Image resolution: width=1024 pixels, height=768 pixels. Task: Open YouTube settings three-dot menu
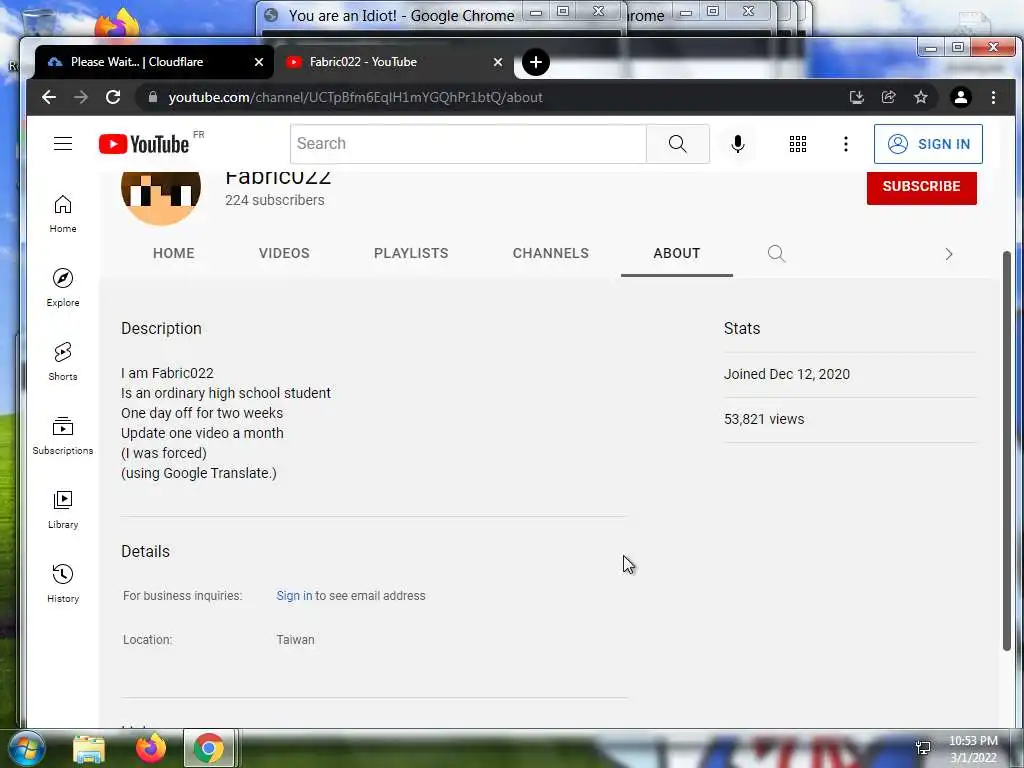[846, 144]
